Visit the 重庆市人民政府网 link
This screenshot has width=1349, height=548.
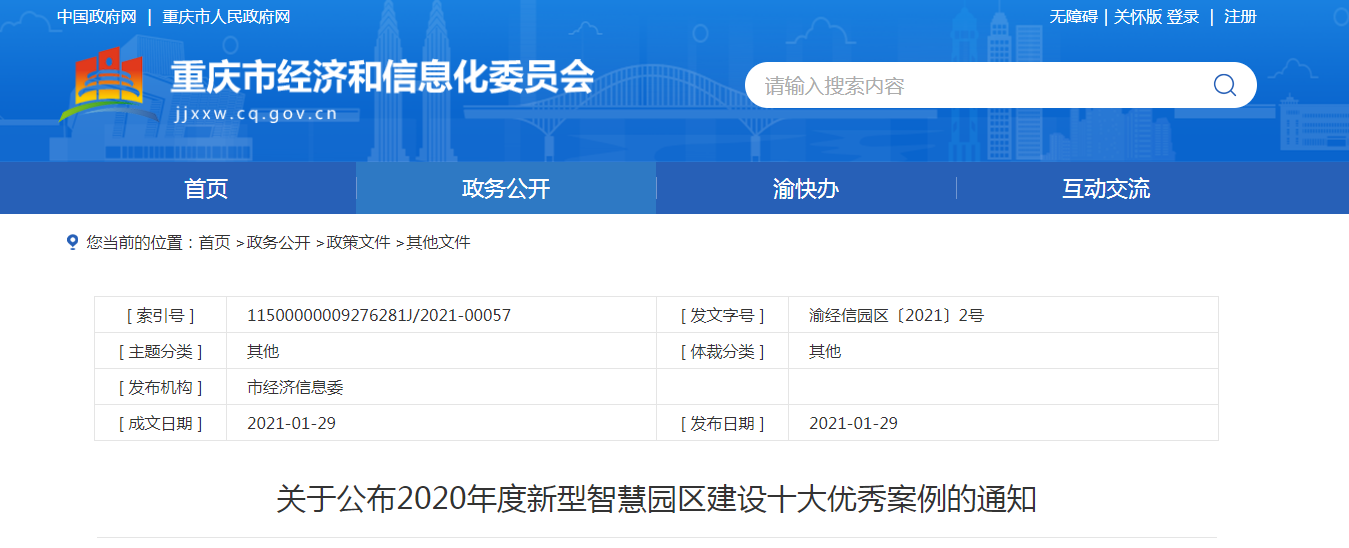[x=226, y=17]
